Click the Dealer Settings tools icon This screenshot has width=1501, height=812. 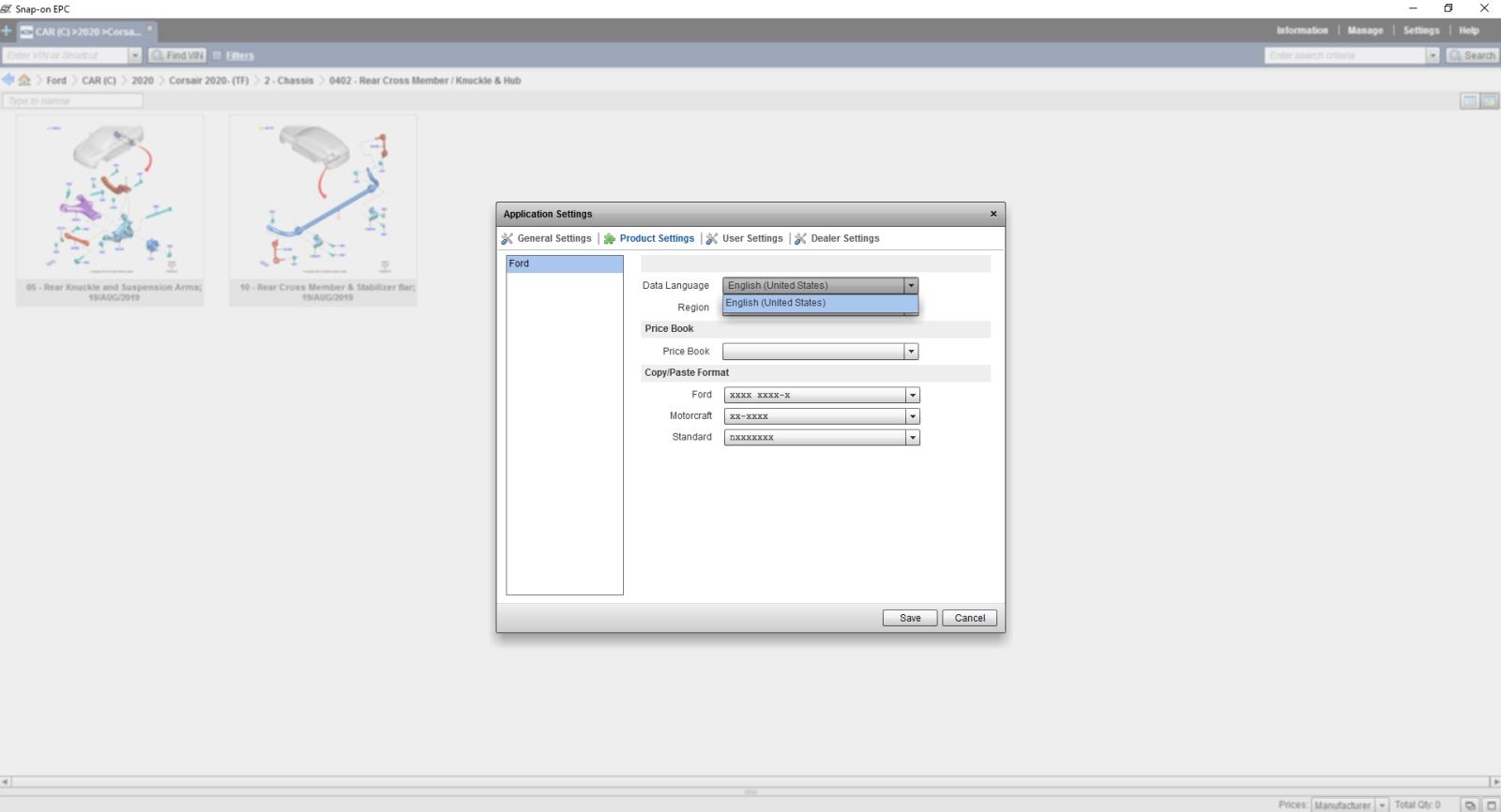click(x=800, y=238)
